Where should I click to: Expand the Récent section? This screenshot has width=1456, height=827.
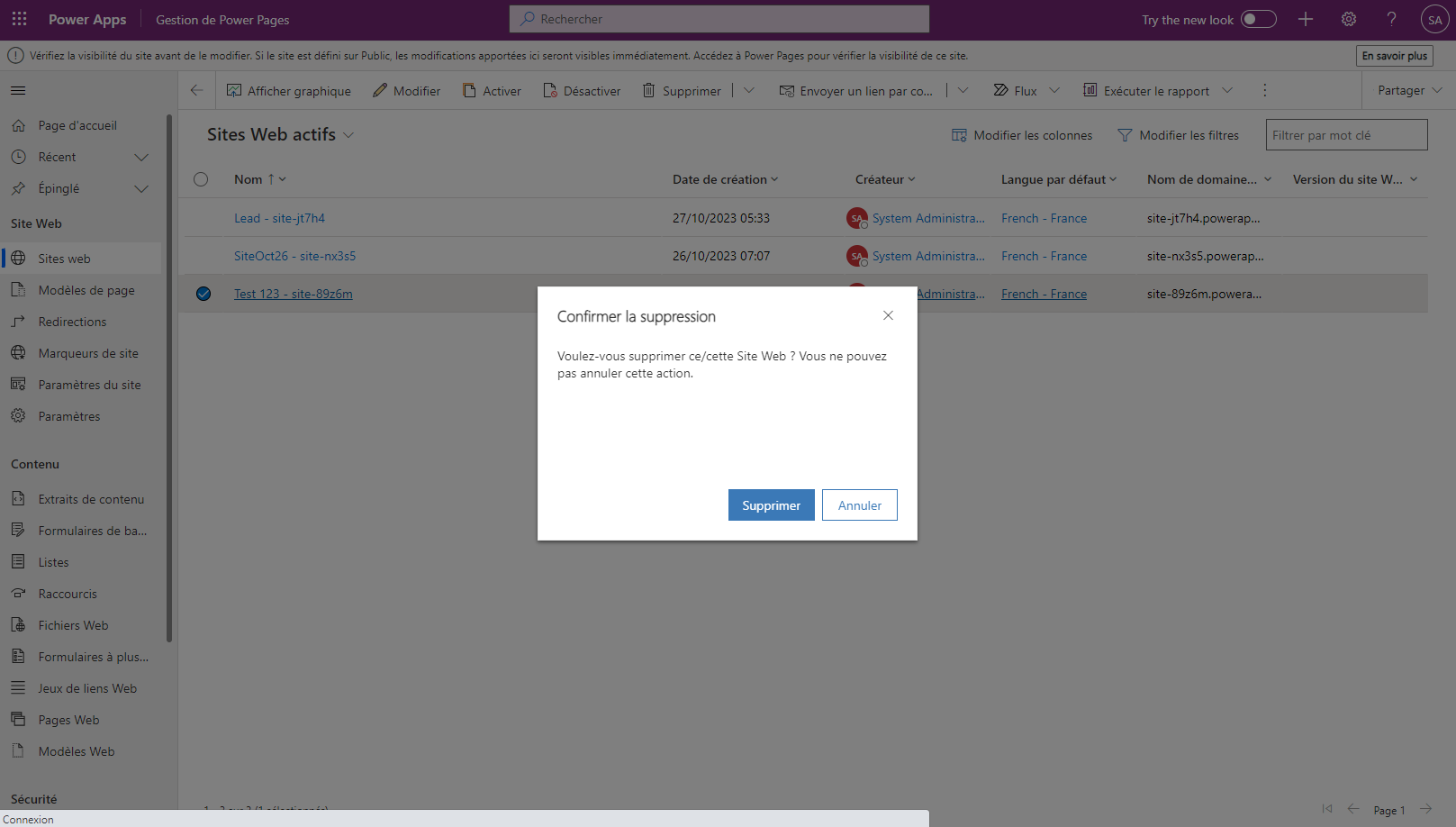(141, 157)
